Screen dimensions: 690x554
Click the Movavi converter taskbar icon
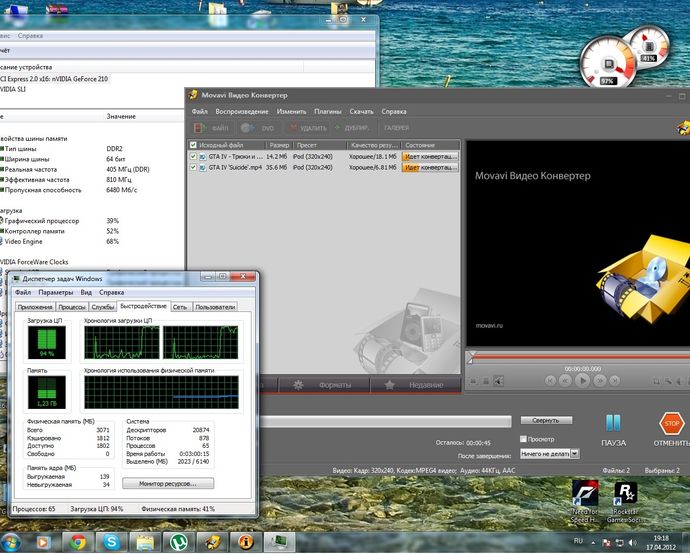[x=213, y=542]
